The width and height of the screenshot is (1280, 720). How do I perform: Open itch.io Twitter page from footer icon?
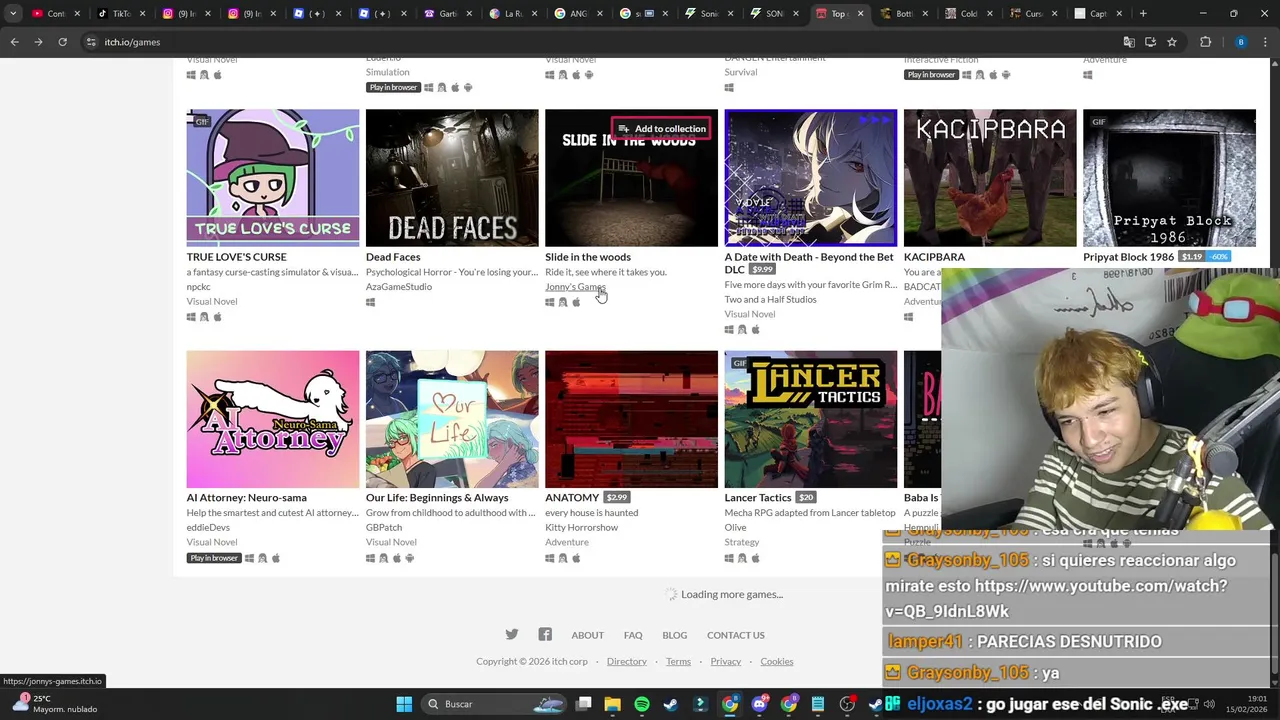pos(512,634)
